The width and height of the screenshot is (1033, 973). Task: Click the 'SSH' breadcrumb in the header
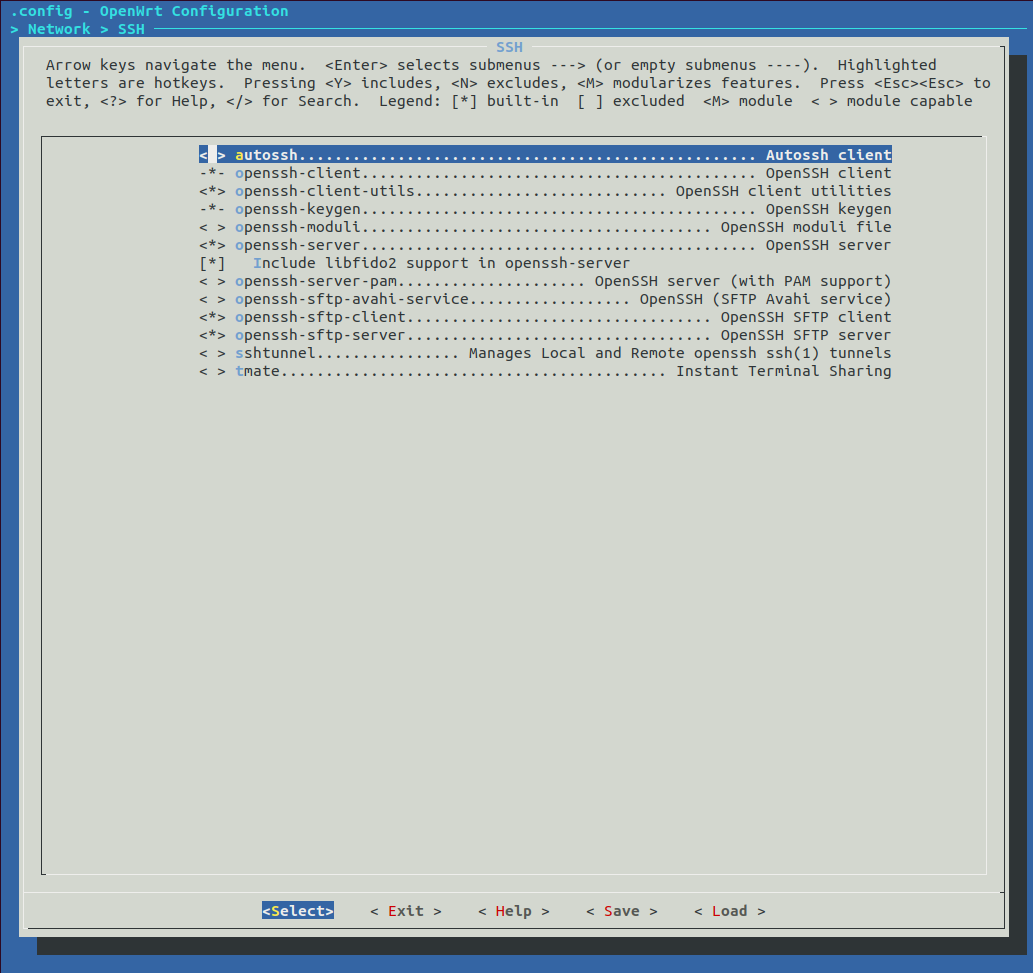point(131,29)
